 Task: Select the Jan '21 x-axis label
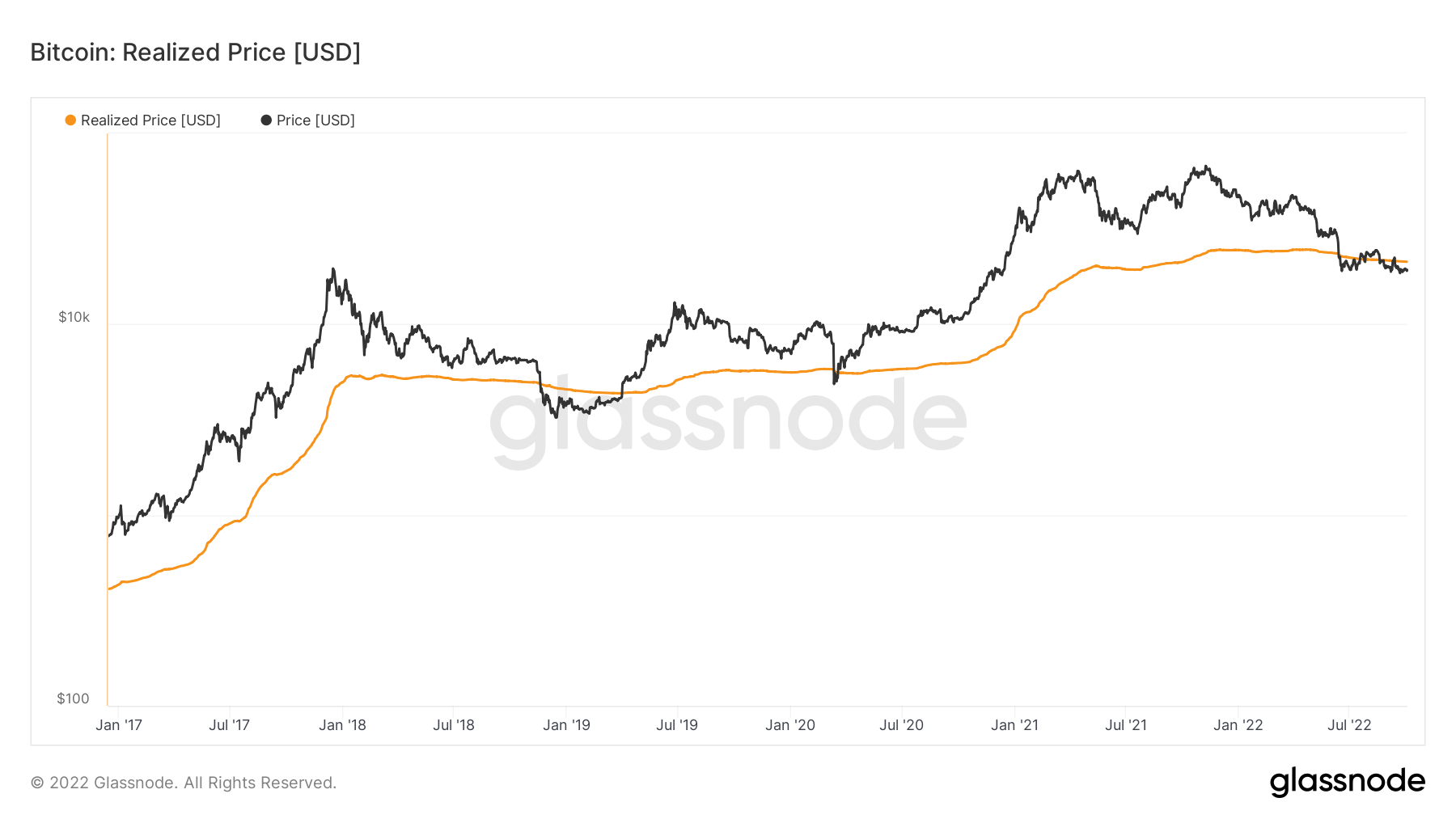(x=1014, y=725)
